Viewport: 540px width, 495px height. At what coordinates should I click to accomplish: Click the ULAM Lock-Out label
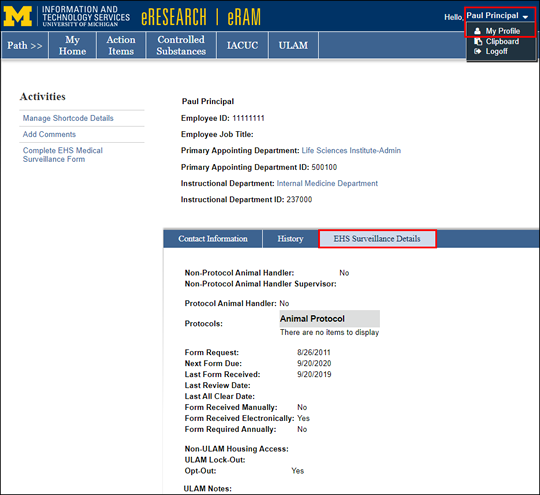coord(215,460)
